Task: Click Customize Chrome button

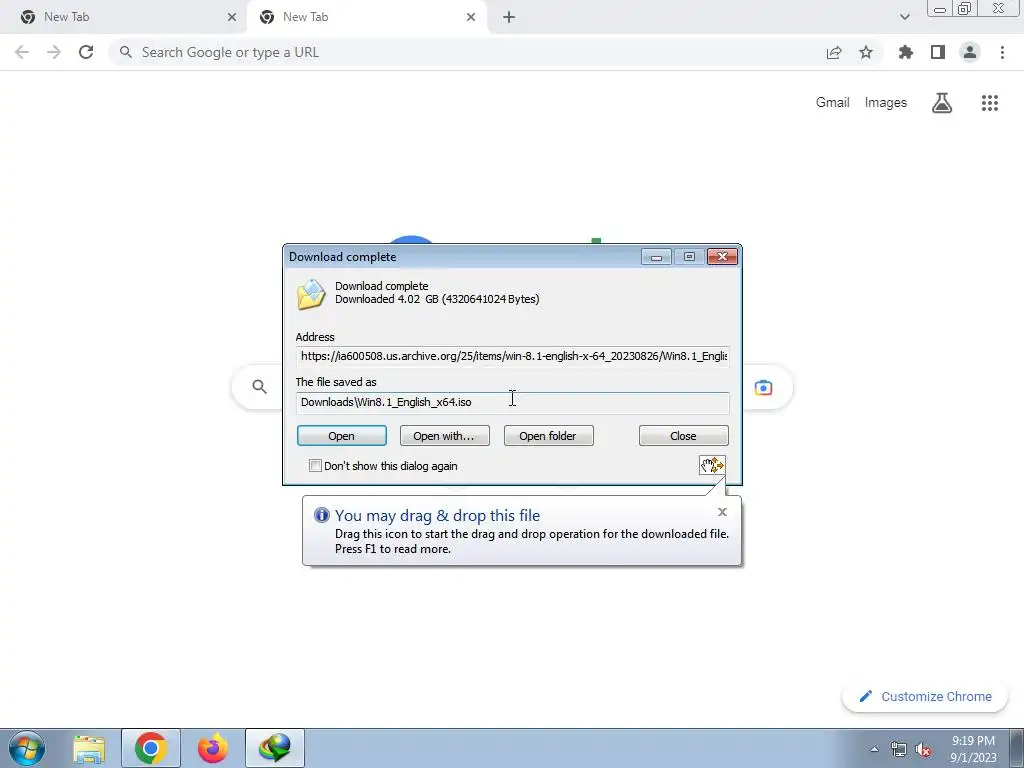Action: [x=925, y=696]
